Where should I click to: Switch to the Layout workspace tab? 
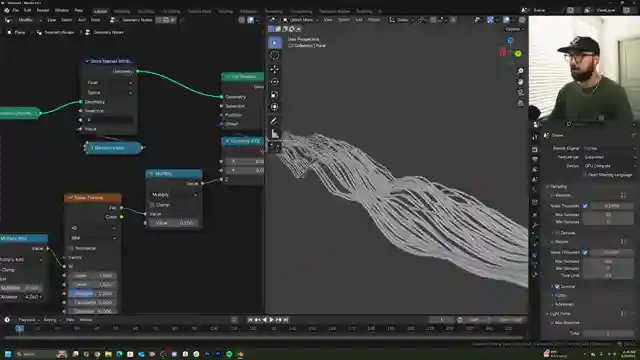coord(100,11)
